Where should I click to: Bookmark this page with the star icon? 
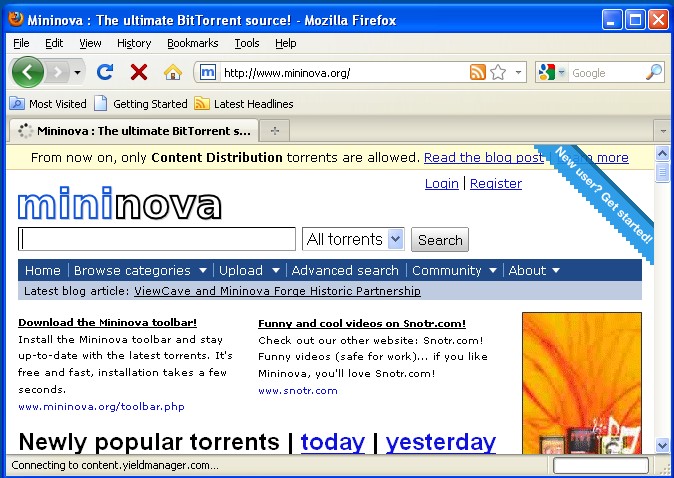(498, 72)
